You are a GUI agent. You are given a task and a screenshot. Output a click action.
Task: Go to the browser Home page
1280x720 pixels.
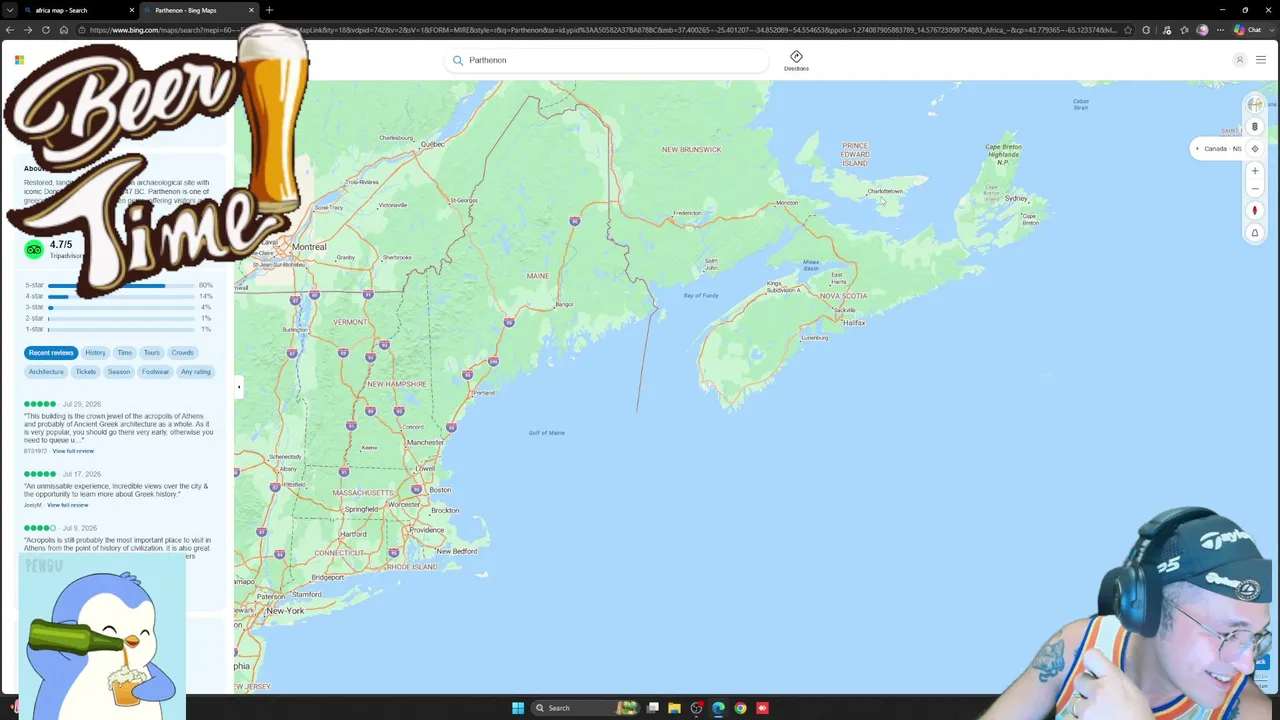click(x=63, y=30)
